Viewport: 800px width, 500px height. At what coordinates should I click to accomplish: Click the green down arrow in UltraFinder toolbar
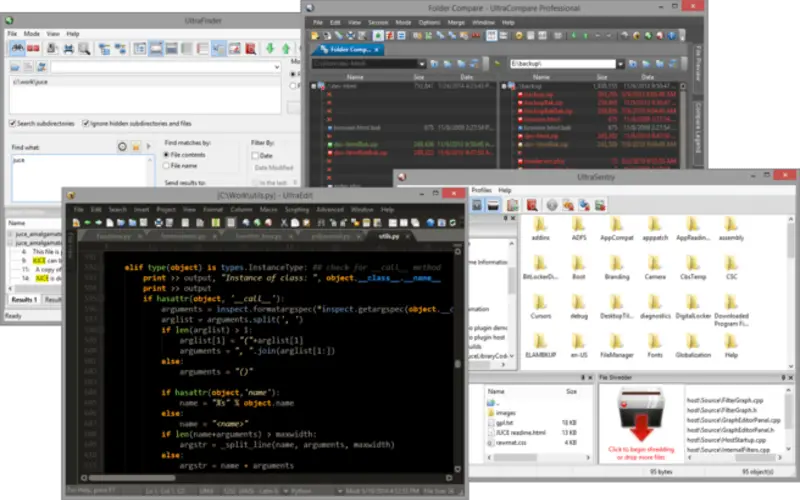point(270,48)
